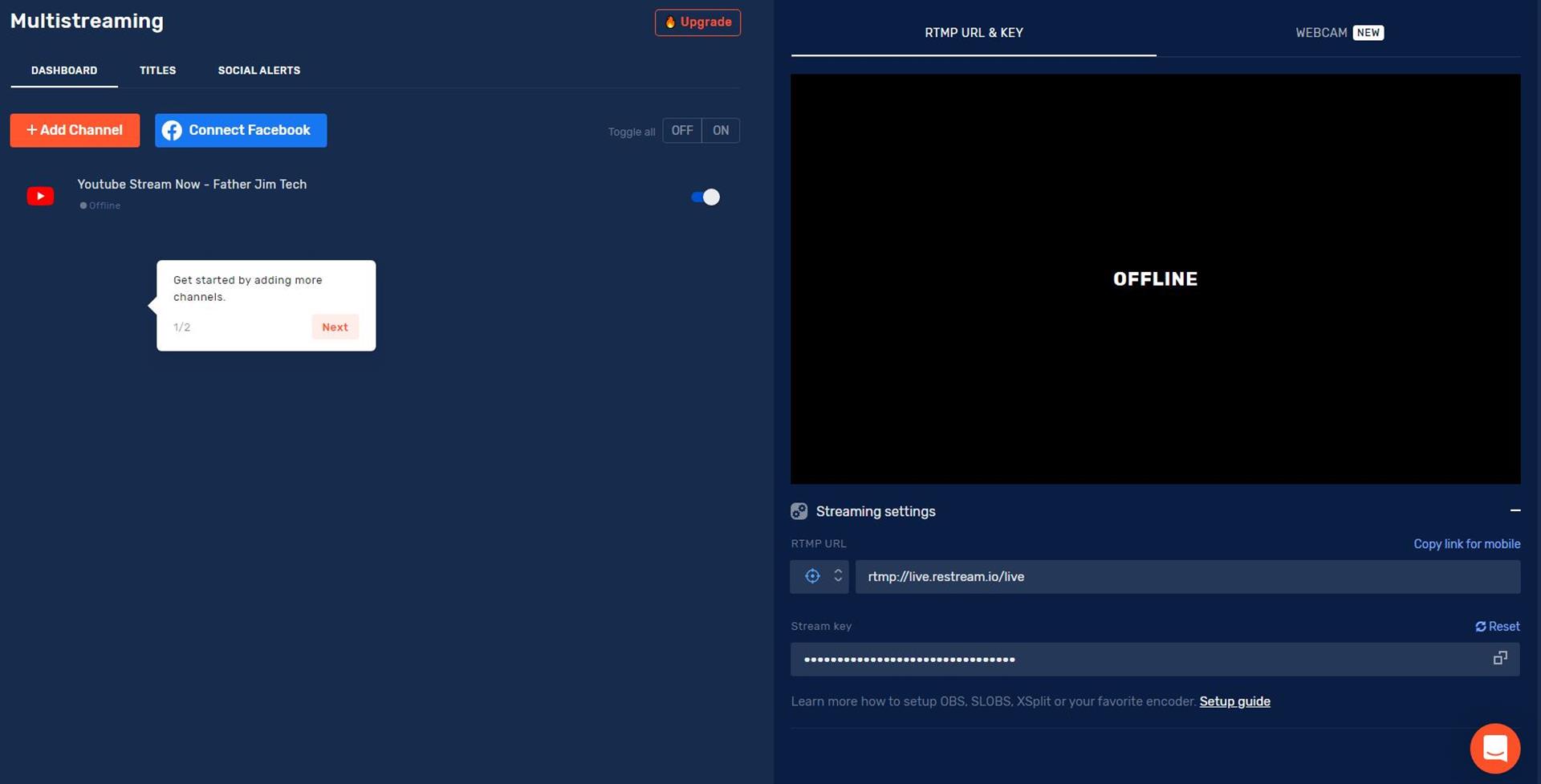The width and height of the screenshot is (1541, 784).
Task: Click the RTMP server location target icon
Action: 812,576
